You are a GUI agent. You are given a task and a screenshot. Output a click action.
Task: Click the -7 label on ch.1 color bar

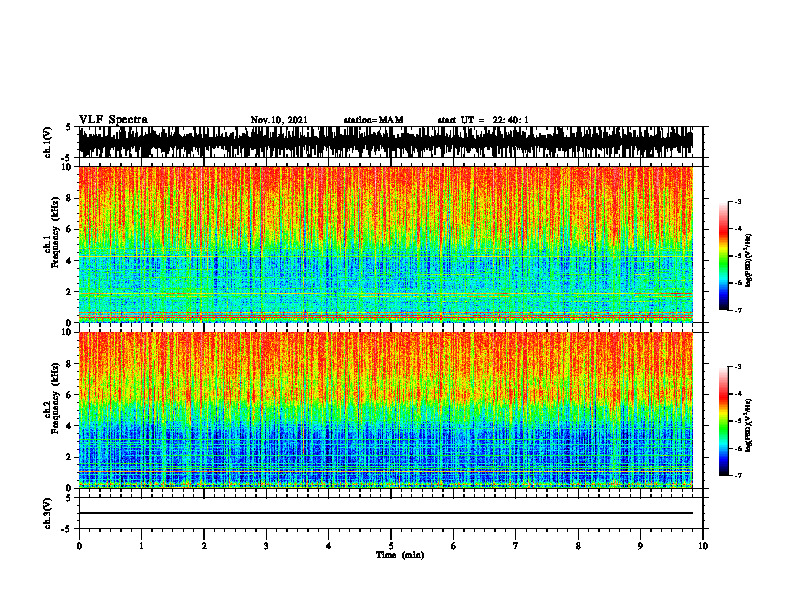pos(738,310)
